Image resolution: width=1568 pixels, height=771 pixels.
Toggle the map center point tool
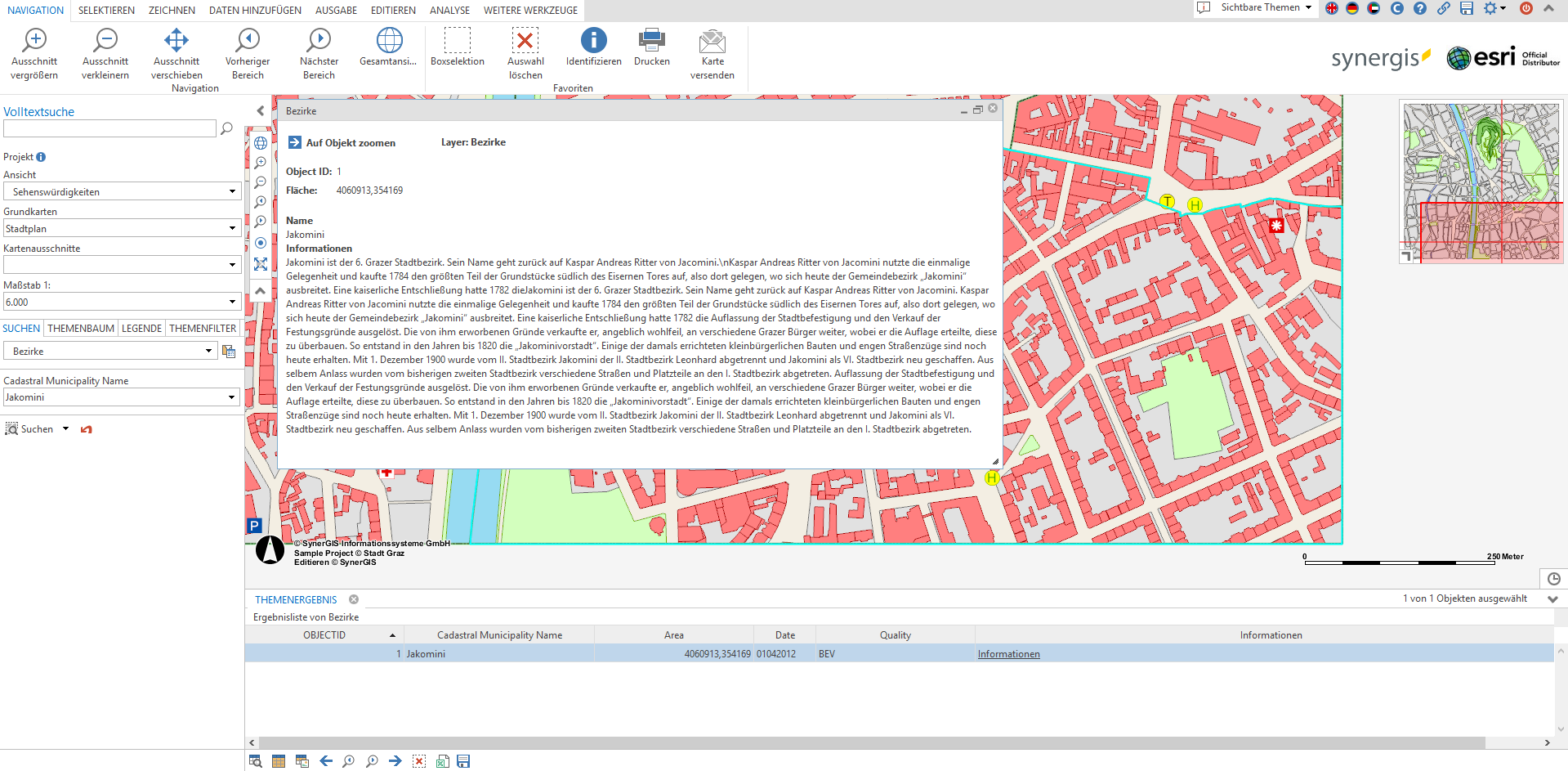coord(261,243)
